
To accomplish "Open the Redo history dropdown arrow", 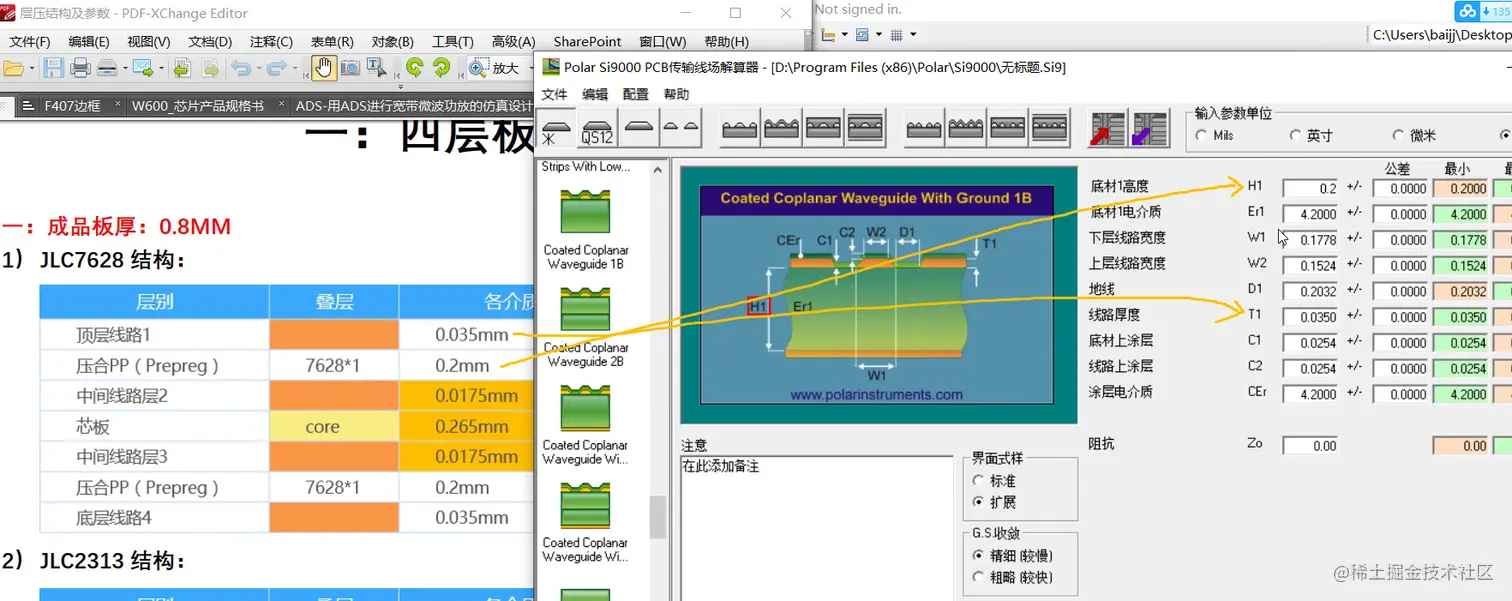I will pos(295,69).
